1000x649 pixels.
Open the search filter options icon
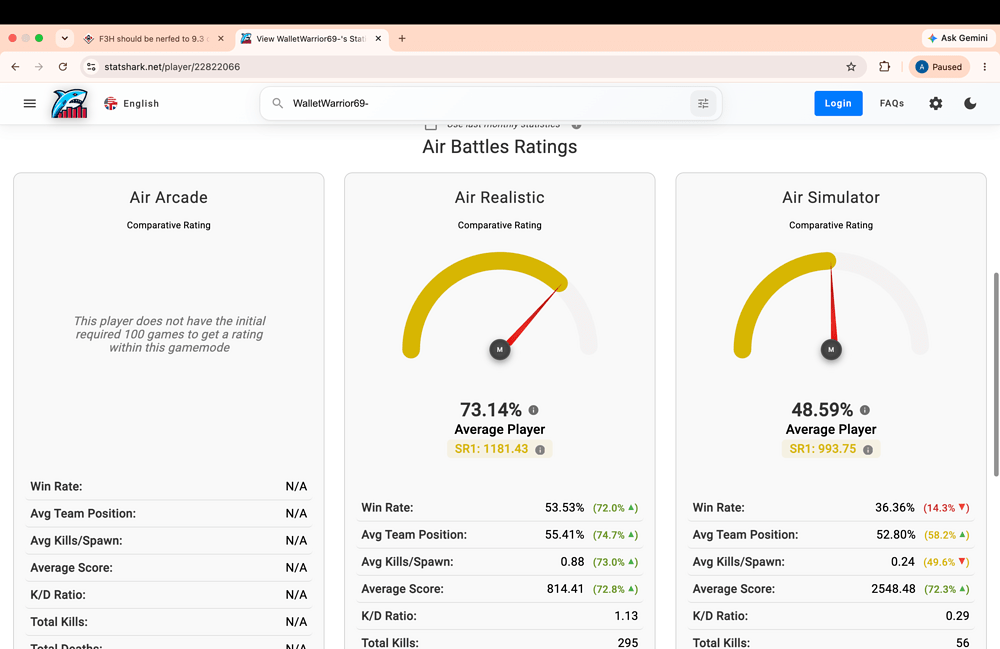click(703, 103)
